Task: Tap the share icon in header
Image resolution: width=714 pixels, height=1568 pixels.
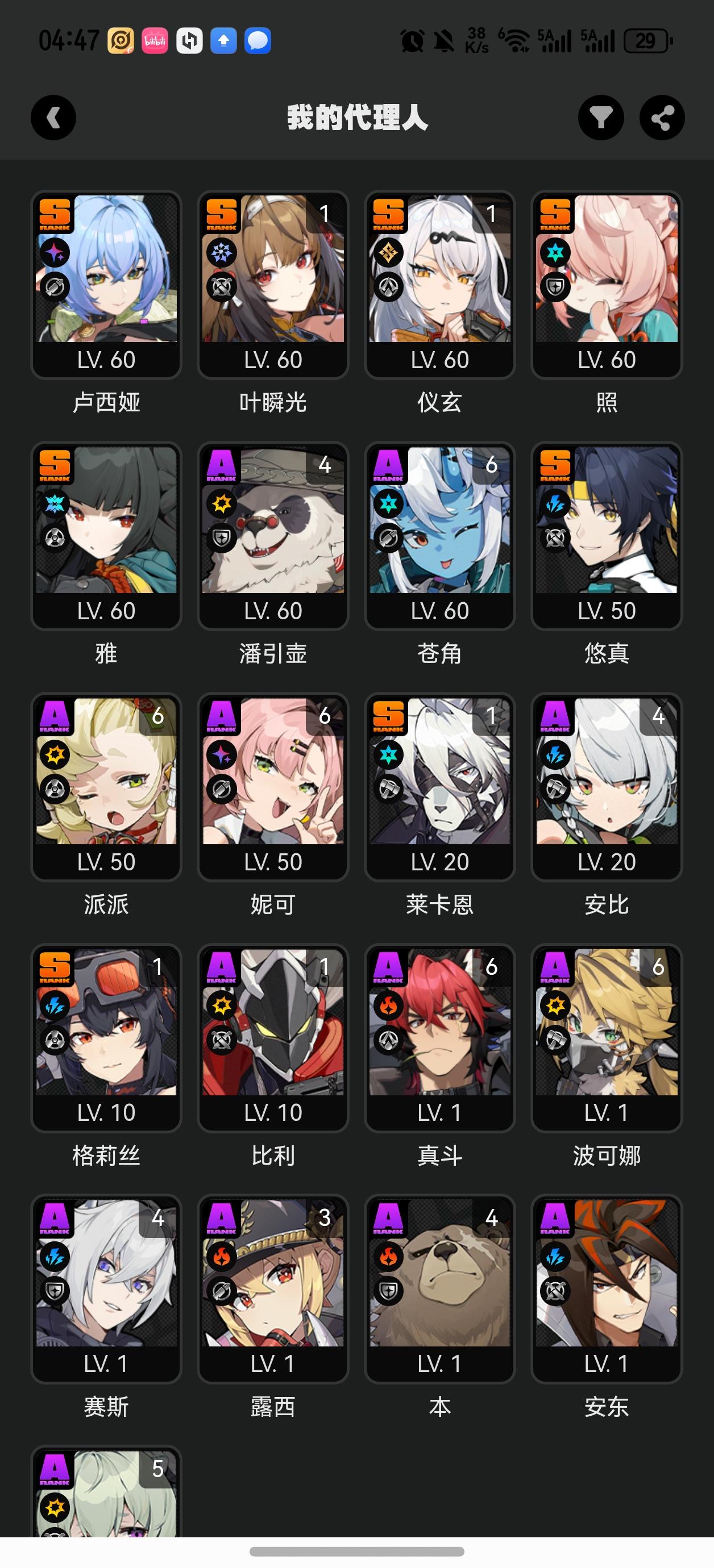Action: coord(662,118)
